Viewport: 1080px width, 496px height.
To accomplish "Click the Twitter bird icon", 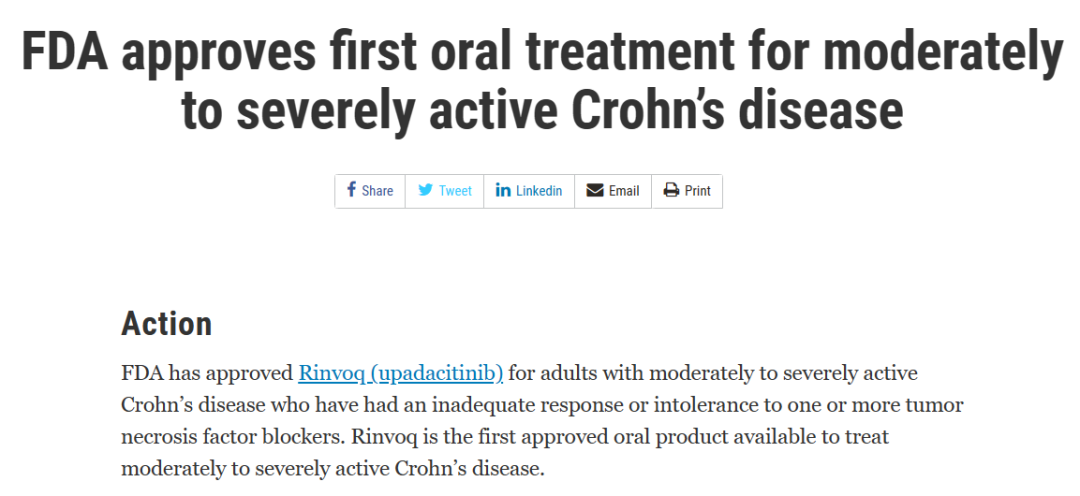I will click(426, 190).
